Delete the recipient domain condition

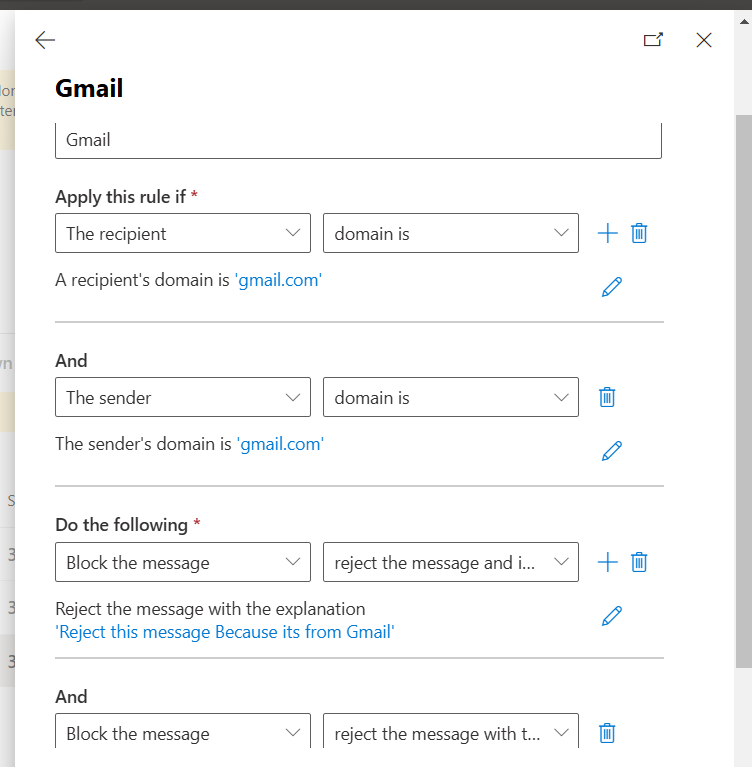(639, 233)
